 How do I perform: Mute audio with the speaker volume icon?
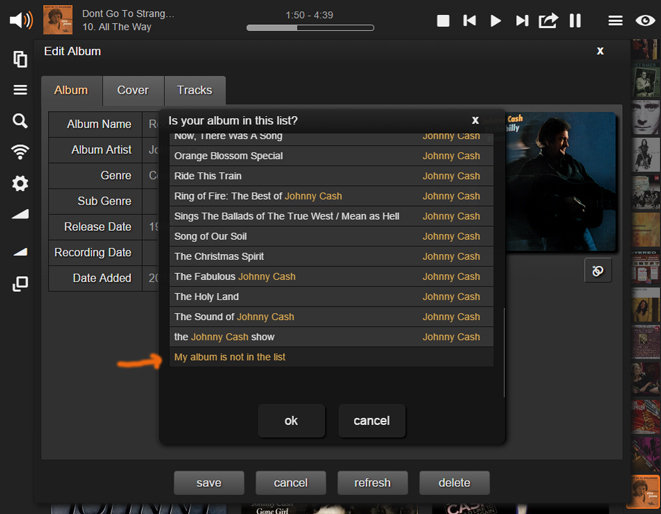click(21, 20)
